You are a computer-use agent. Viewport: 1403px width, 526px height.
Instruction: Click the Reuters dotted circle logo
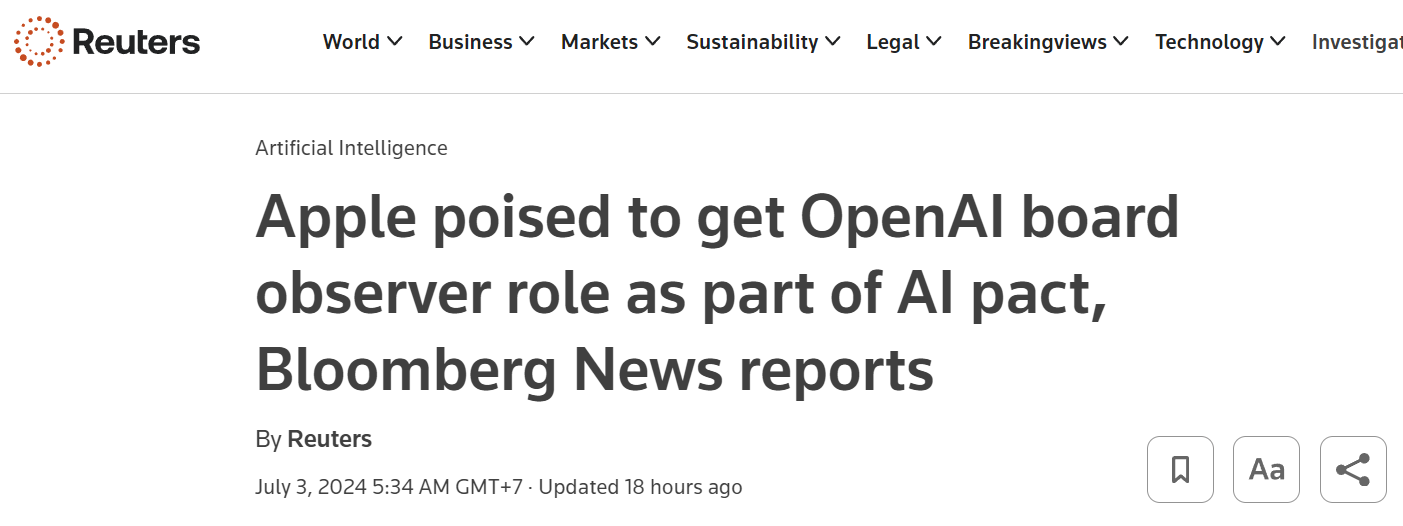pos(39,41)
